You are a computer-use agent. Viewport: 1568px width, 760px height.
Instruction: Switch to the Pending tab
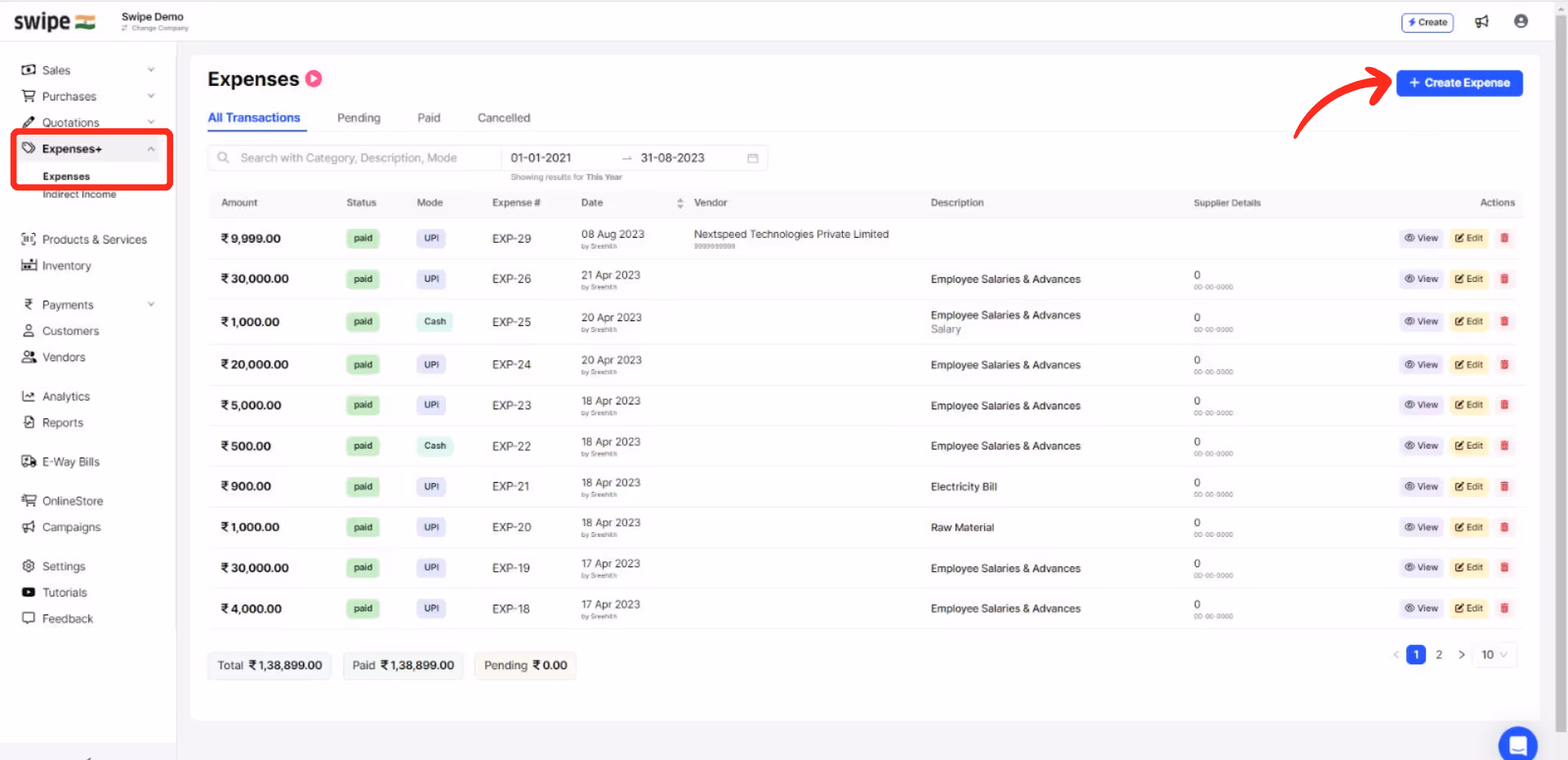359,118
